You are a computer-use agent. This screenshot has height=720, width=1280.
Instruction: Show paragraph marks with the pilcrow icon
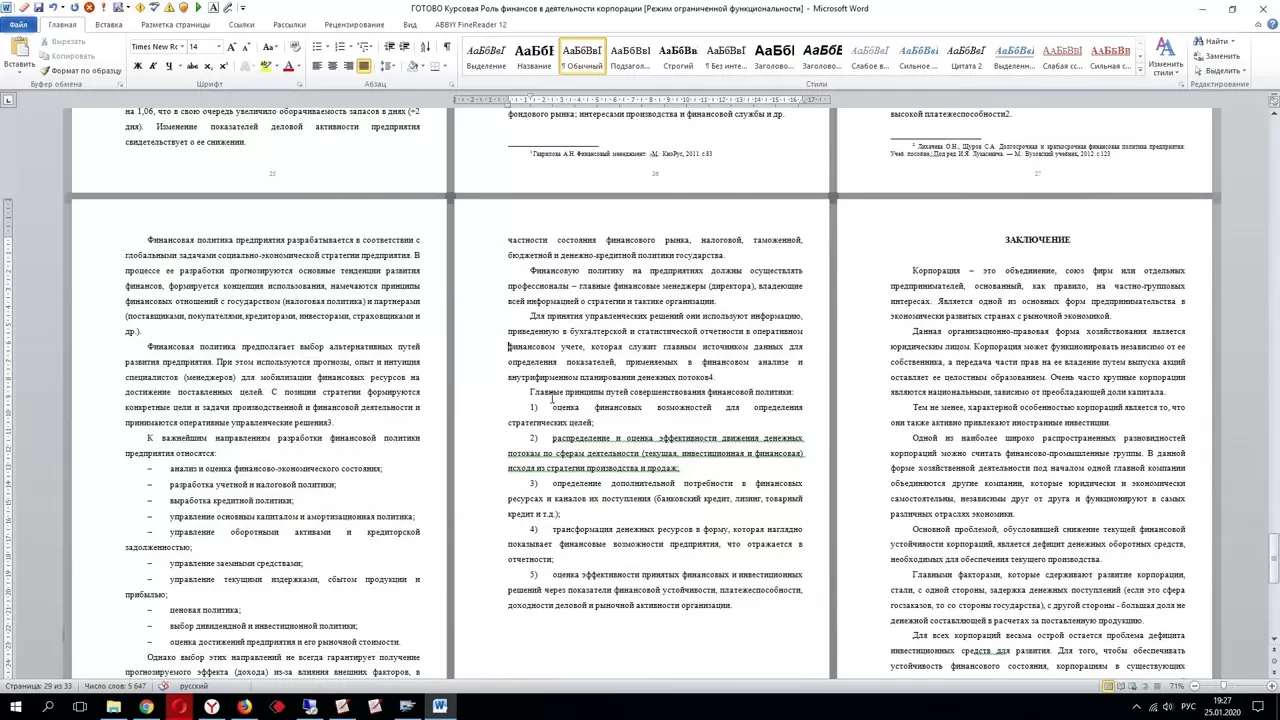(446, 47)
